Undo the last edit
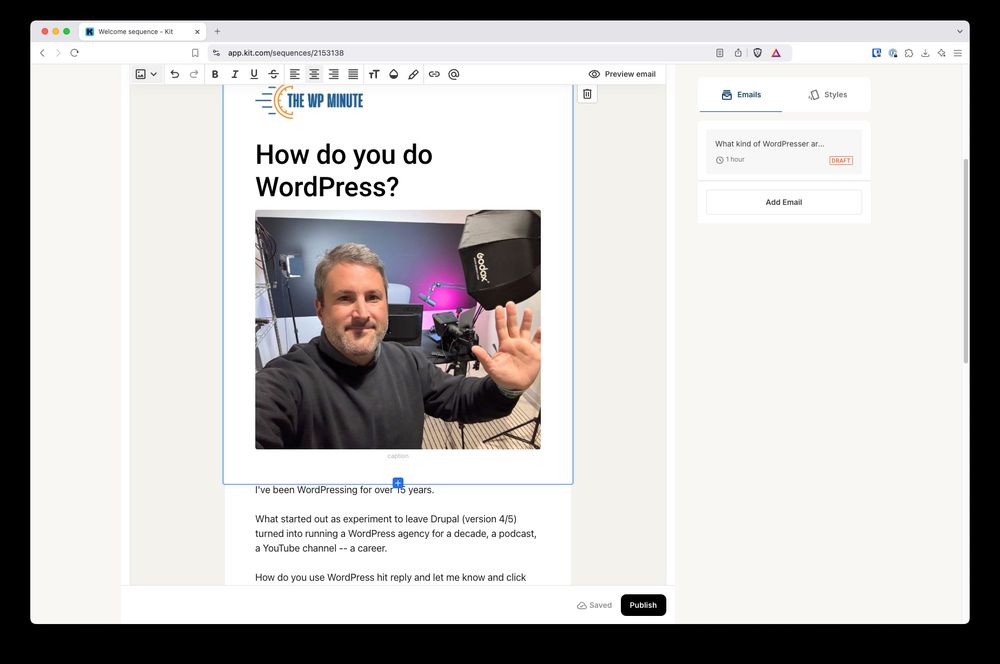Screen dimensions: 1000x664 175,74
